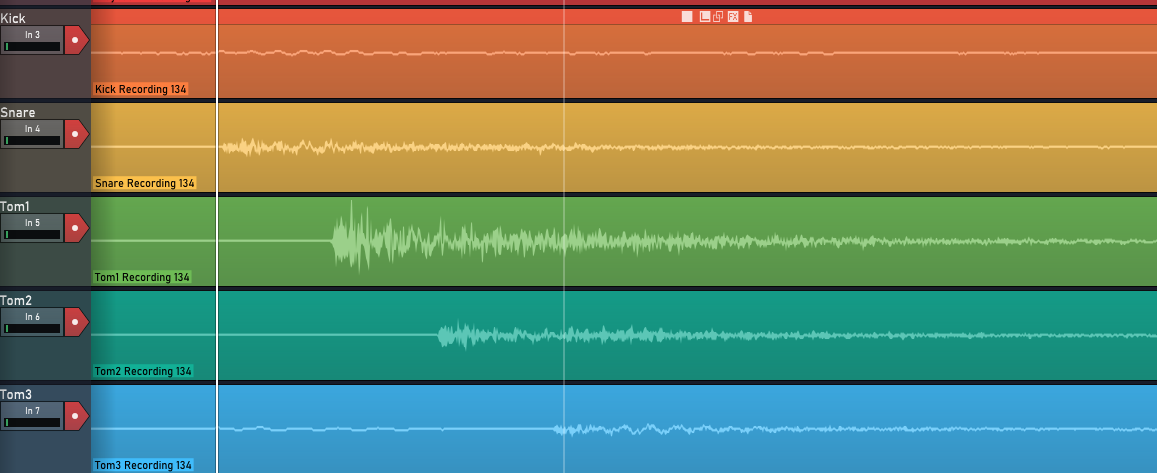Image resolution: width=1157 pixels, height=473 pixels.
Task: Click the solid square icon in Kick clip header
Action: click(x=687, y=17)
